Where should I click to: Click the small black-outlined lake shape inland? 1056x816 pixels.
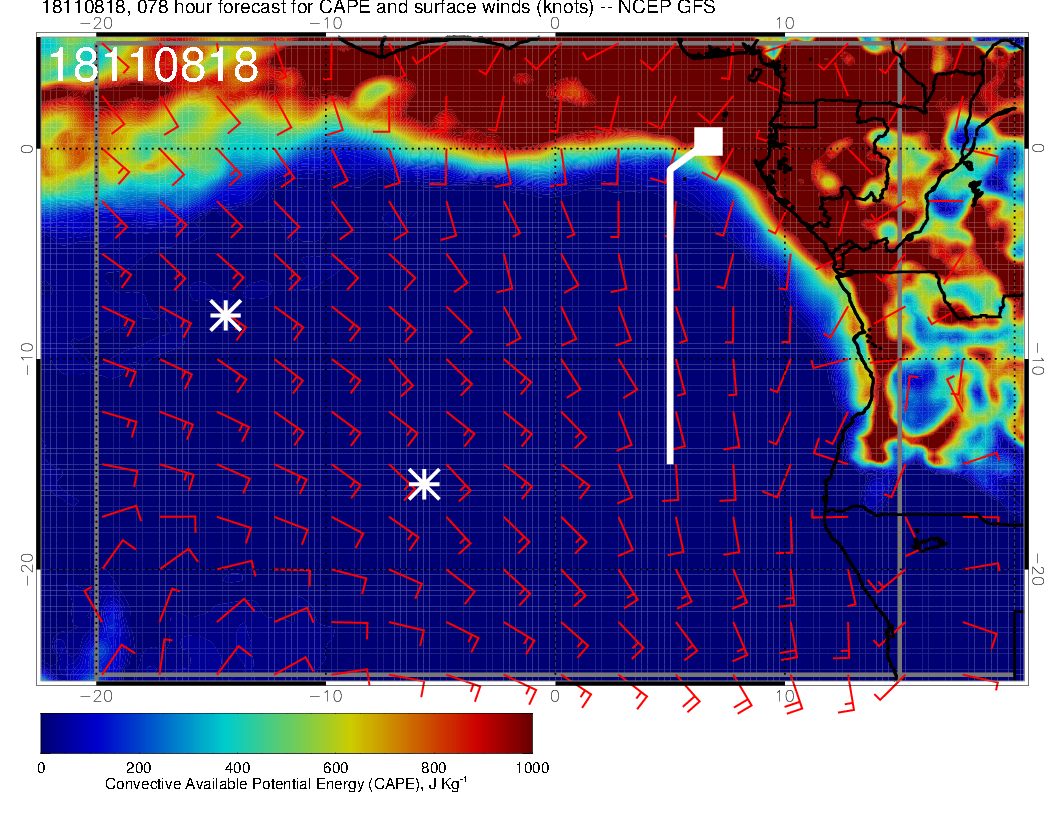pyautogui.click(x=930, y=544)
